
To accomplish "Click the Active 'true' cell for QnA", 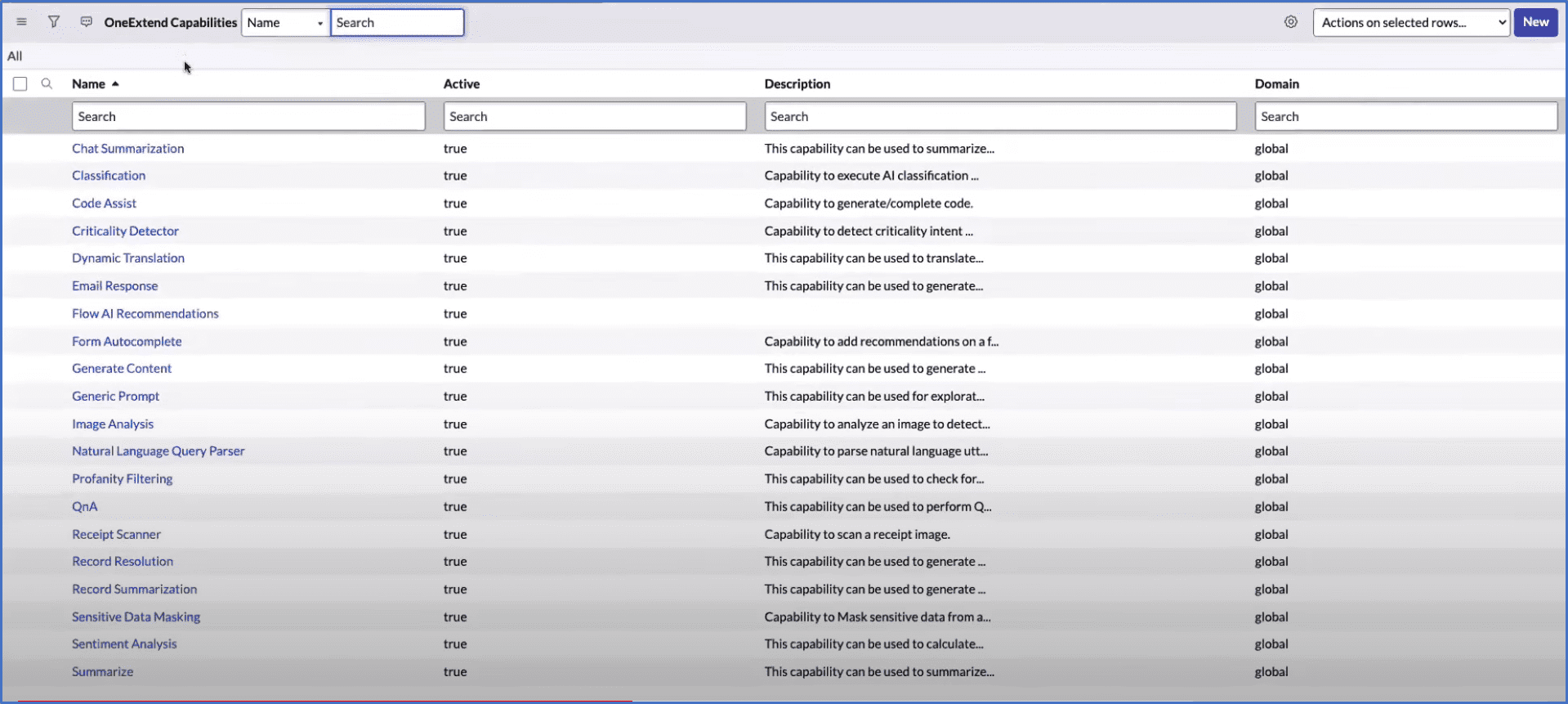I will pos(455,506).
